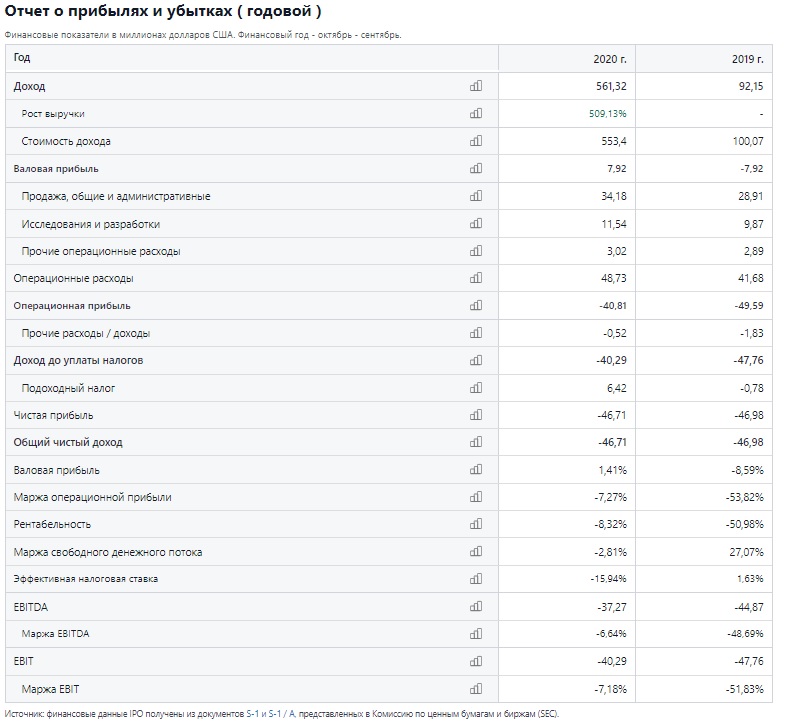Viewport: 790px width, 727px height.
Task: Show chart for Операционная прибыль row
Action: 476,305
